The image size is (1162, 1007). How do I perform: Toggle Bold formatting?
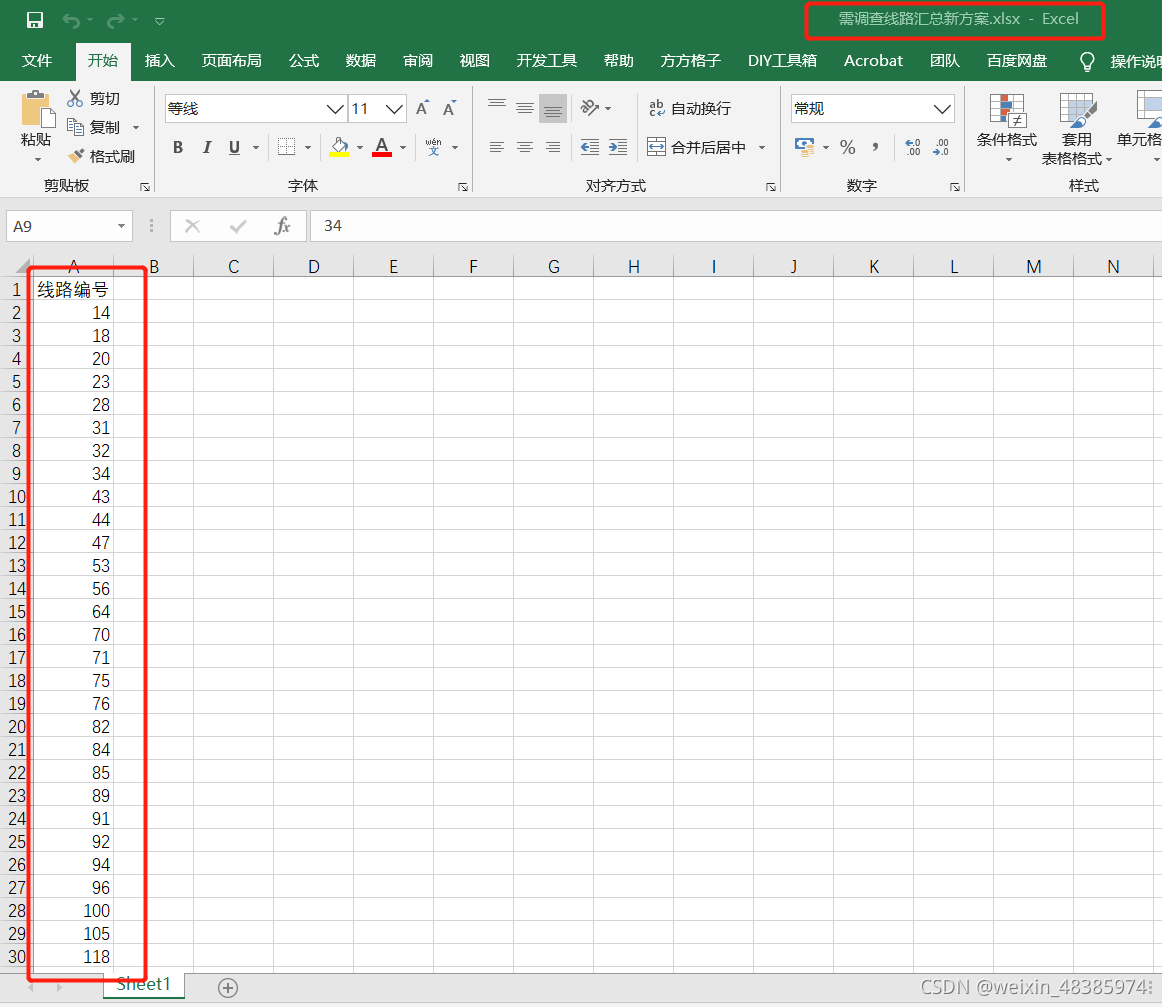point(178,147)
